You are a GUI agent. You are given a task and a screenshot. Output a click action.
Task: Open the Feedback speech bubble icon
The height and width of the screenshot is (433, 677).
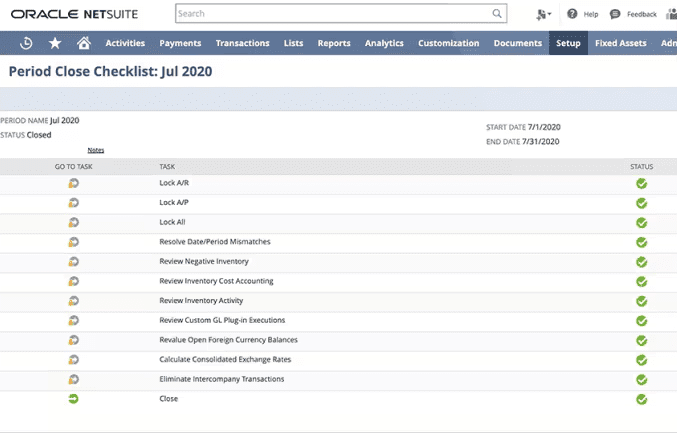(x=615, y=14)
